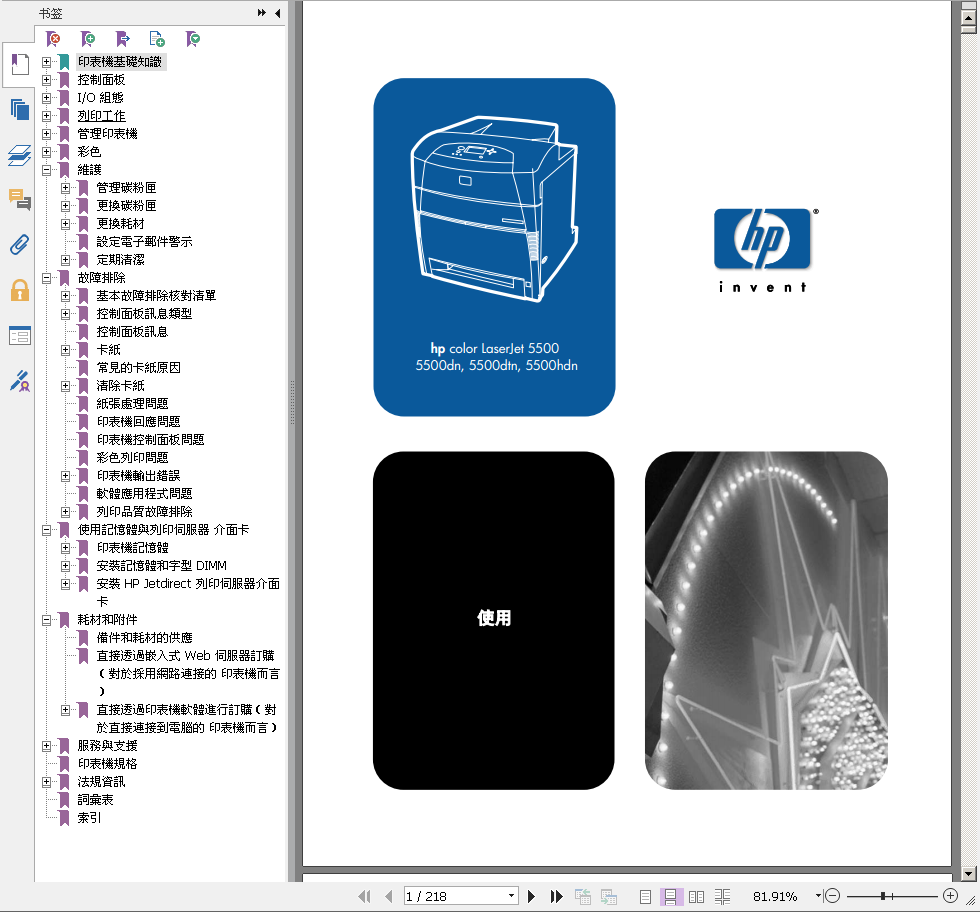Click the previous view icon

click(x=582, y=896)
